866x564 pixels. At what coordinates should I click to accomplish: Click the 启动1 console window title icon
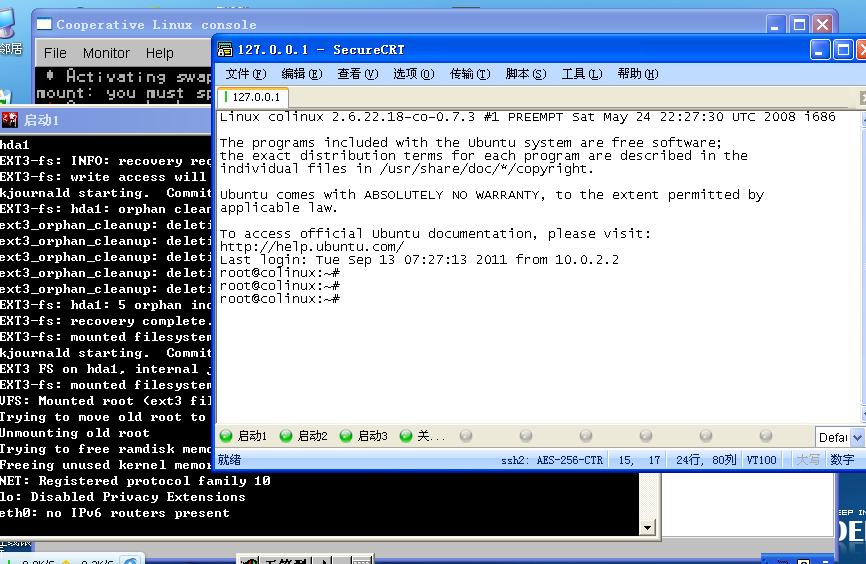click(10, 120)
